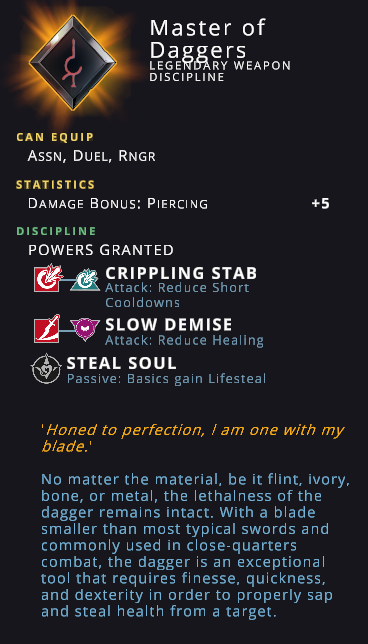368x644 pixels.
Task: Select the red Slow Demise dagger icon
Action: (47, 329)
